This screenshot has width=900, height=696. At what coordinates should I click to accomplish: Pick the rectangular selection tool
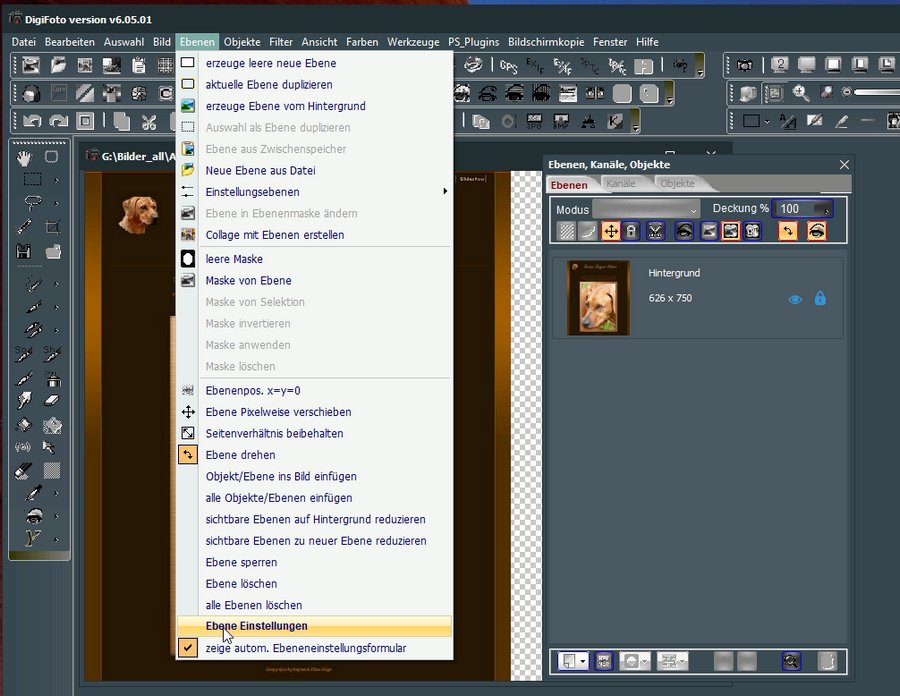(33, 180)
